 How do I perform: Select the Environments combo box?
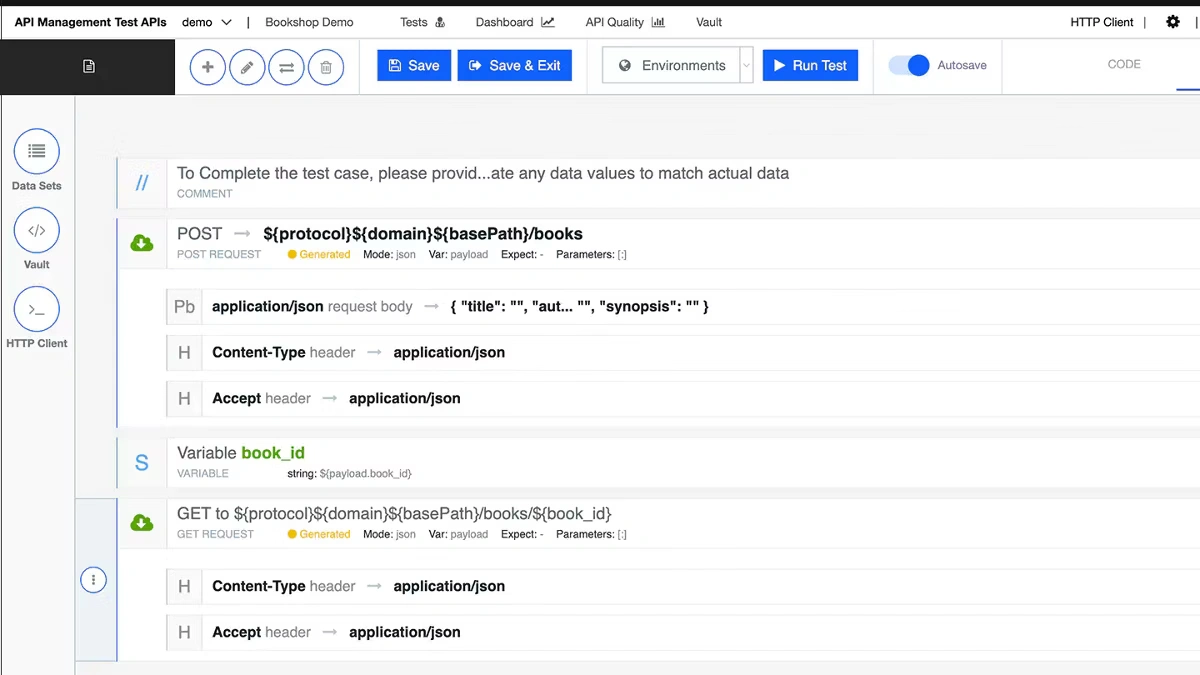(x=672, y=66)
